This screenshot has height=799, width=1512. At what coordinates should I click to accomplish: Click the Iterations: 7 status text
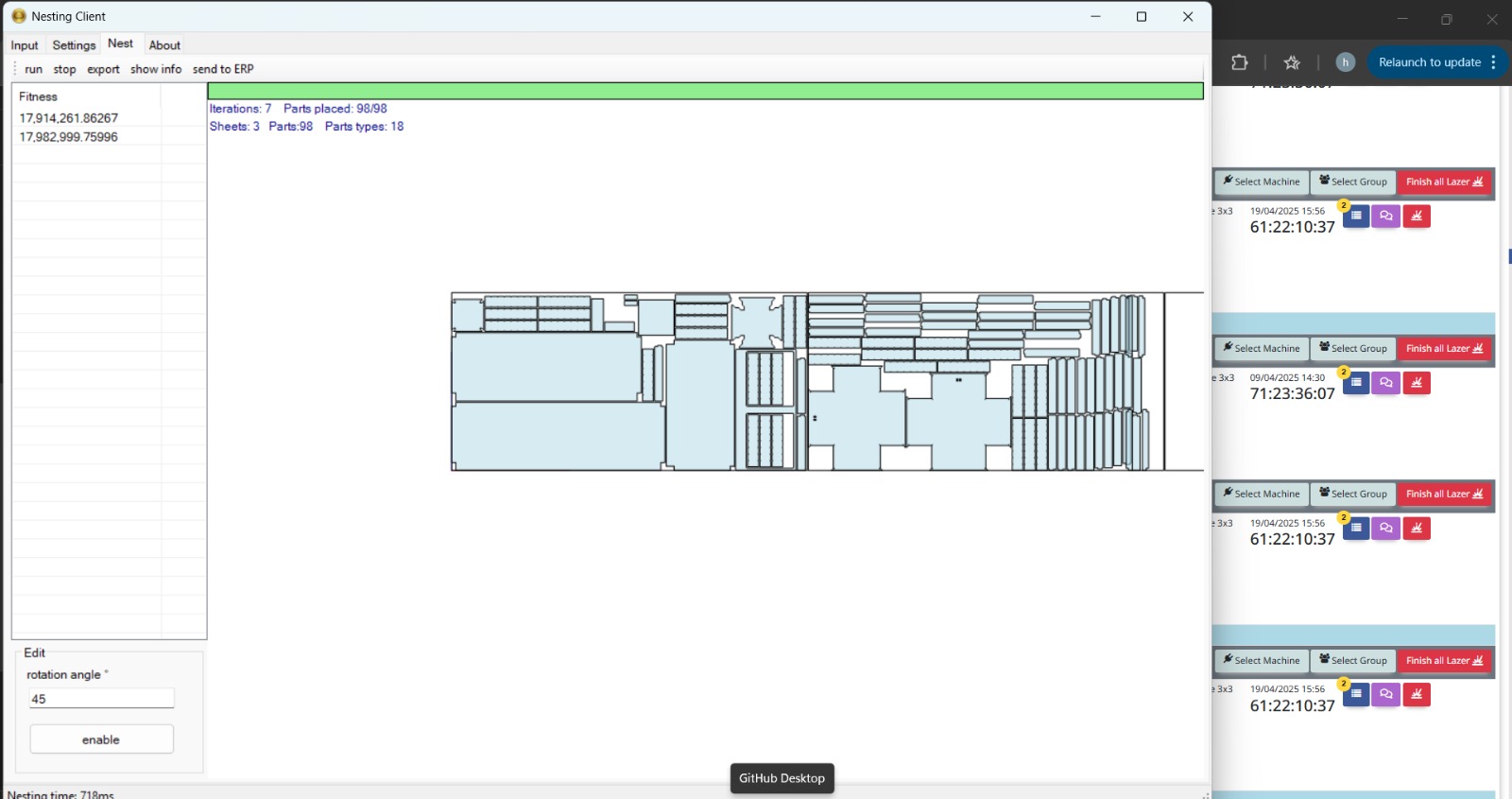240,109
